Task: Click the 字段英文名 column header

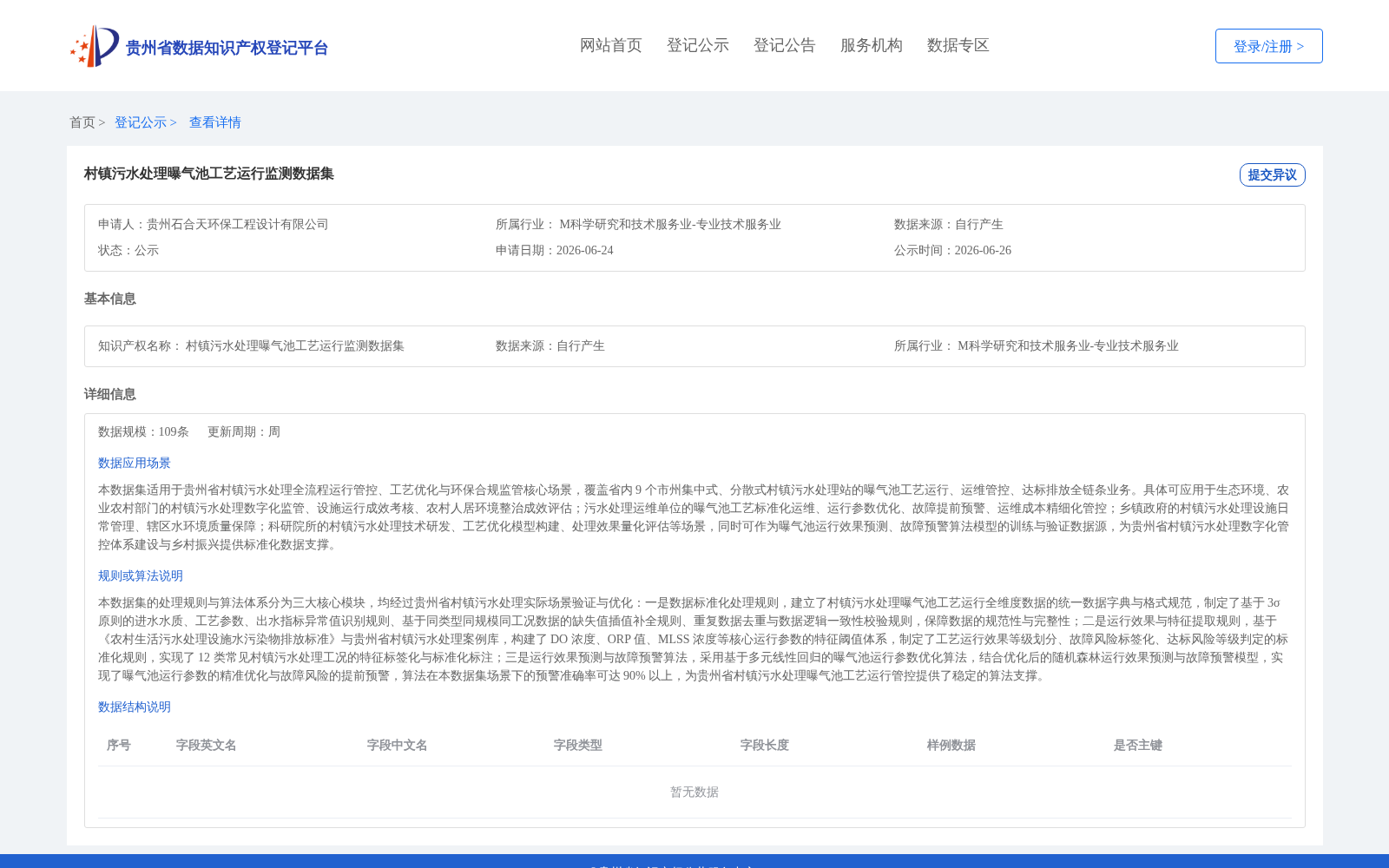Action: pos(207,745)
